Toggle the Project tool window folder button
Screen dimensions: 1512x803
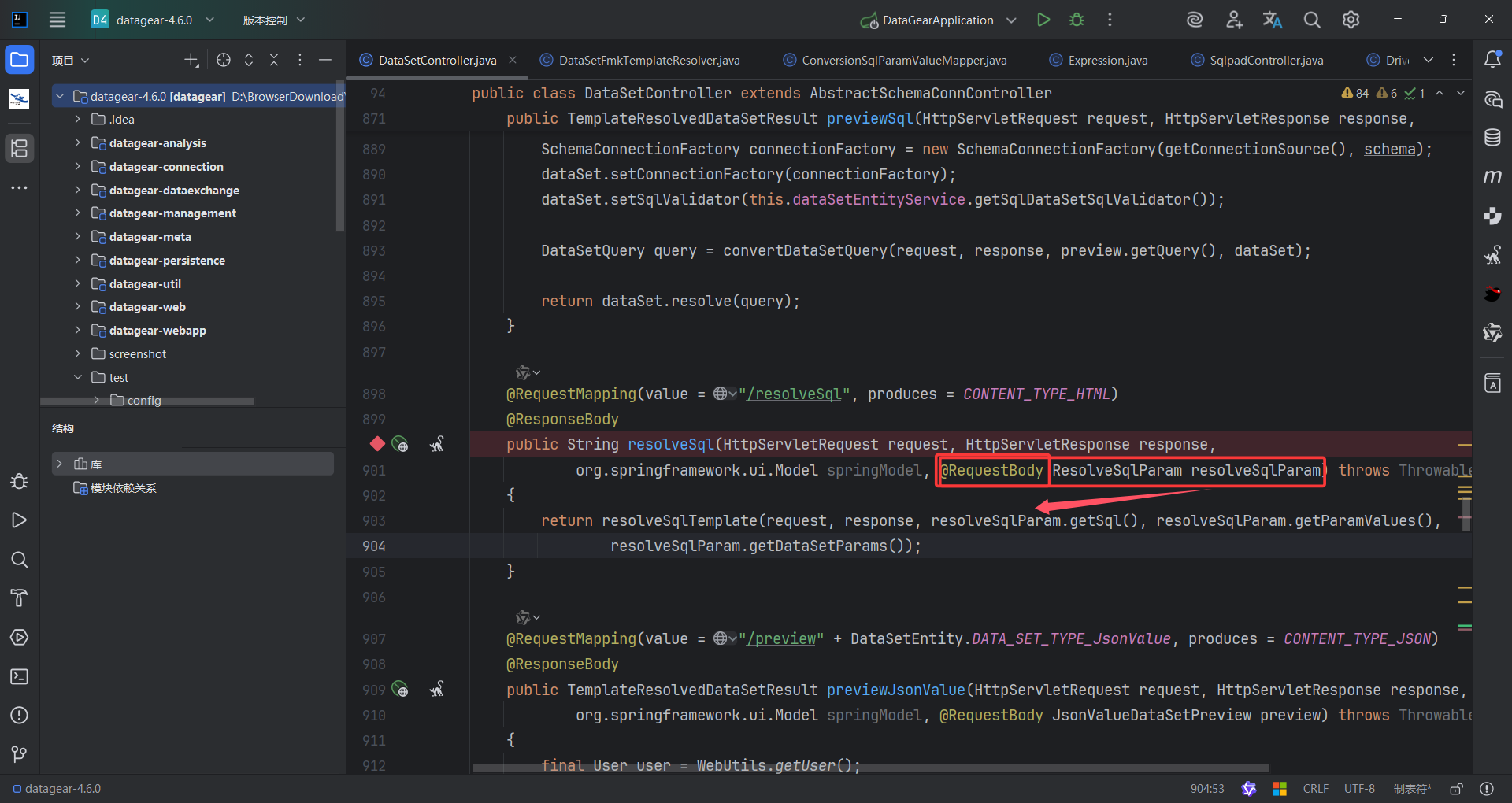(x=19, y=60)
